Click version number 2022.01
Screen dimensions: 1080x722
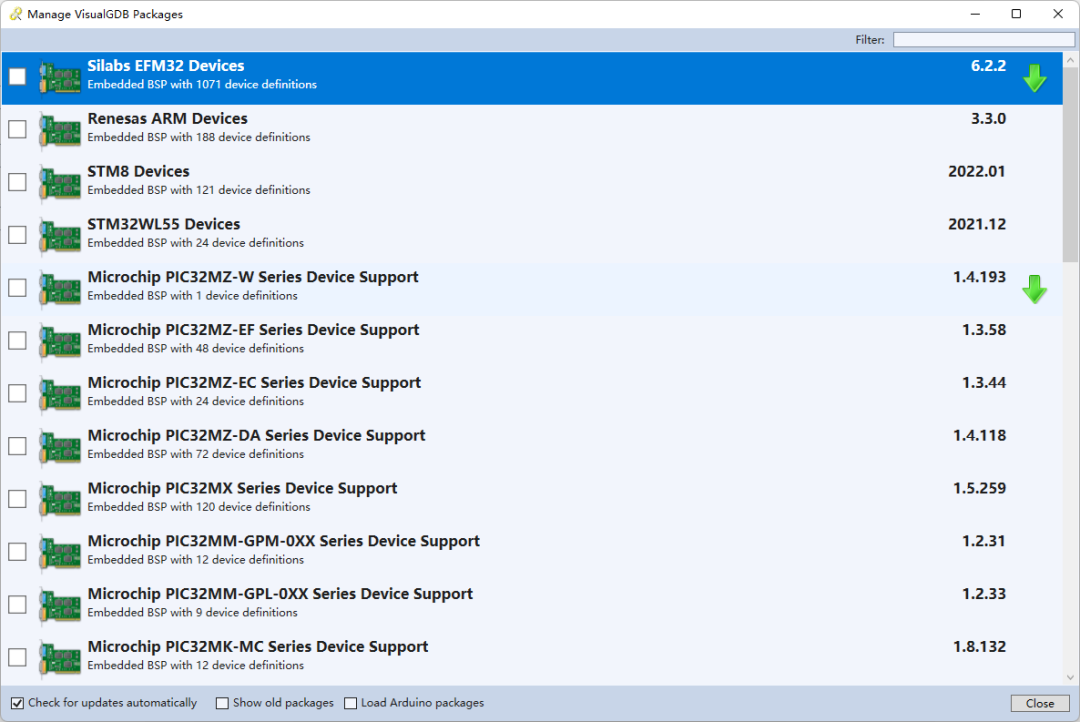pyautogui.click(x=977, y=172)
